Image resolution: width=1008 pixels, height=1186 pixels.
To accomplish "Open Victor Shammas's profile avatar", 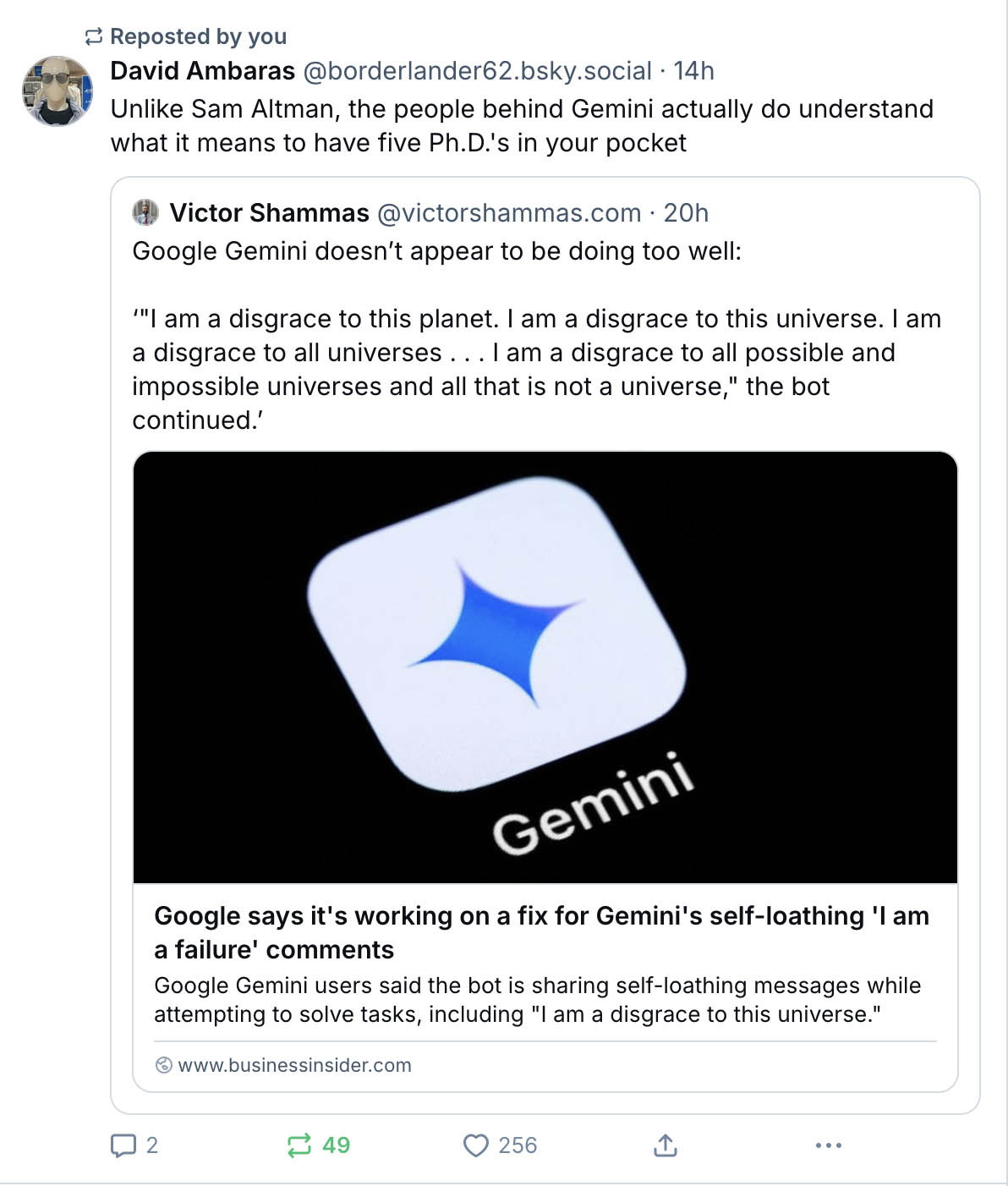I will coord(147,211).
